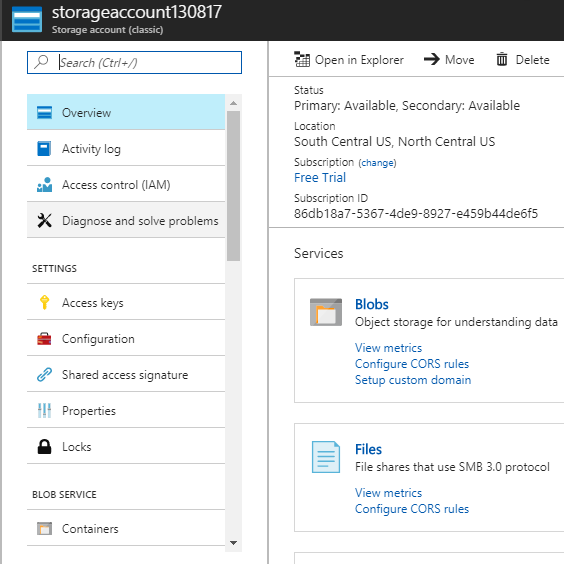Click the sidebar scrollbar down arrow
This screenshot has height=564, width=564.
[x=233, y=543]
